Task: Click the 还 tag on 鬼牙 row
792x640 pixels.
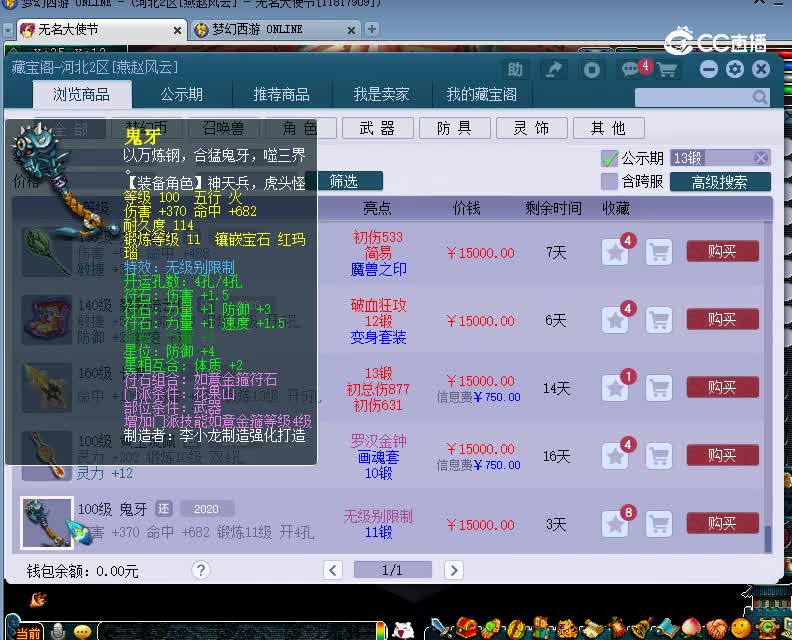Action: point(164,508)
